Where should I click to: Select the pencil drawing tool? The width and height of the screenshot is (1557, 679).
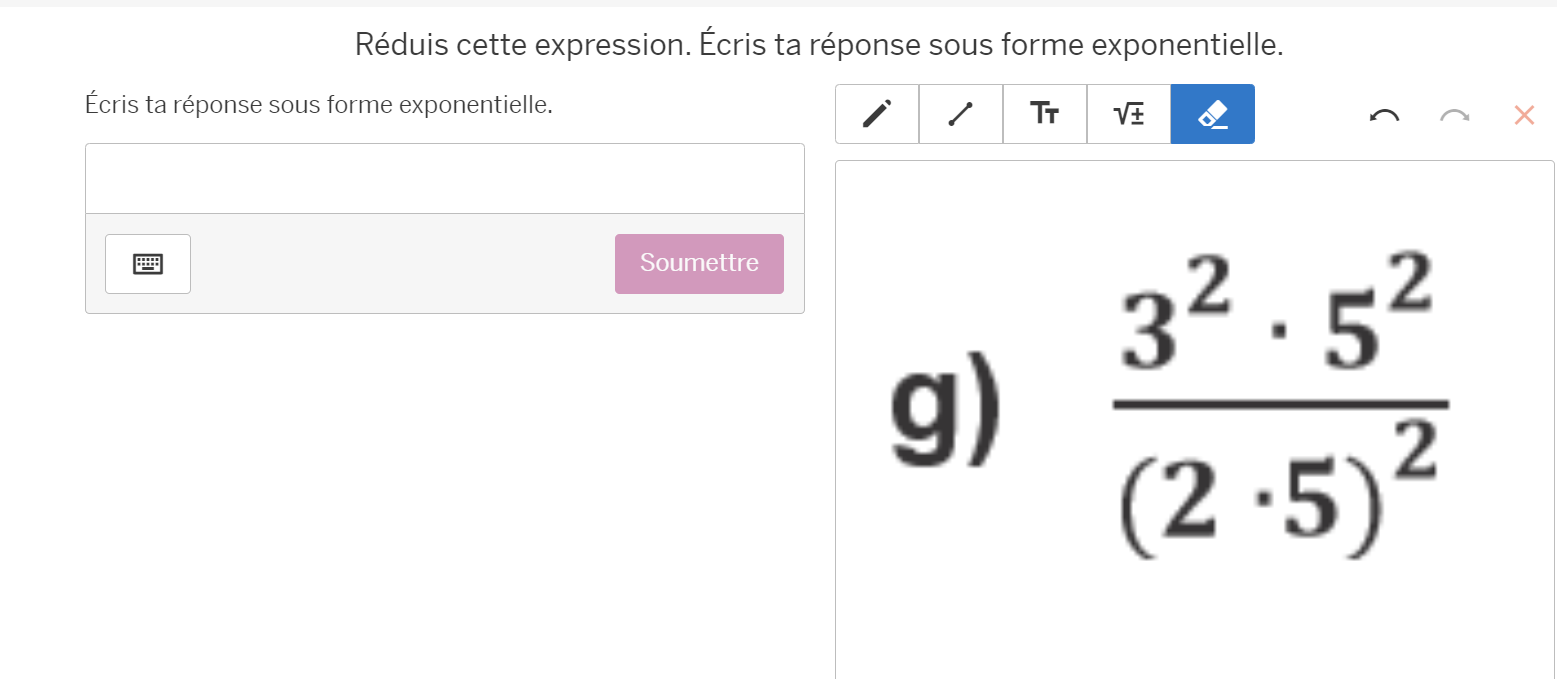877,114
